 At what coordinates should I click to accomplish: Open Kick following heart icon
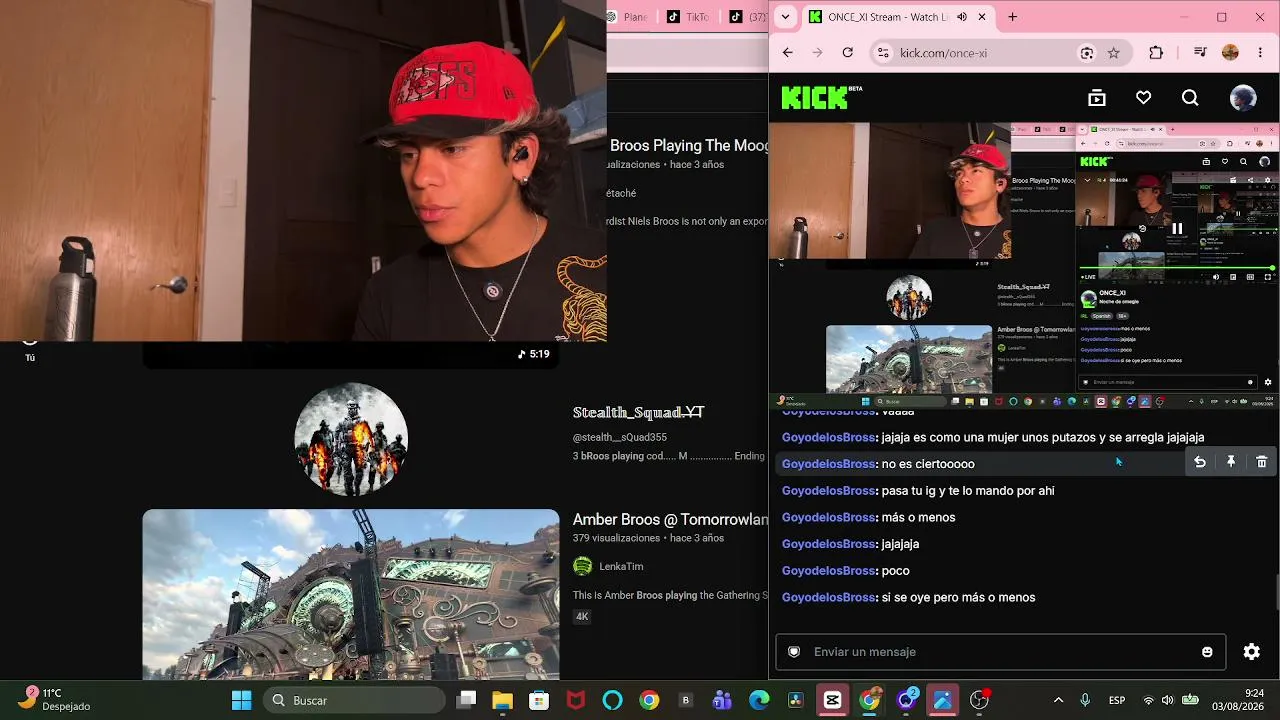pyautogui.click(x=1143, y=97)
